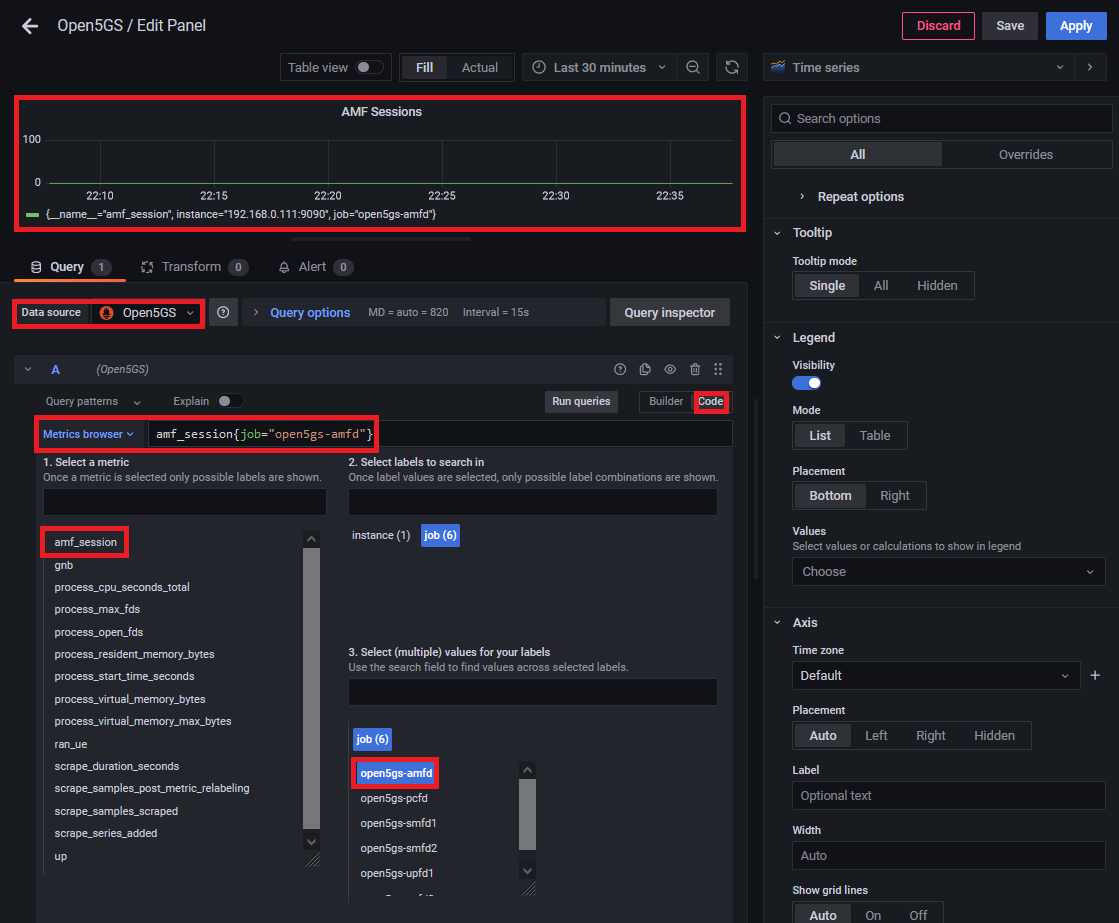The height and width of the screenshot is (923, 1119).
Task: Toggle legend Visibility switch
Action: [806, 383]
